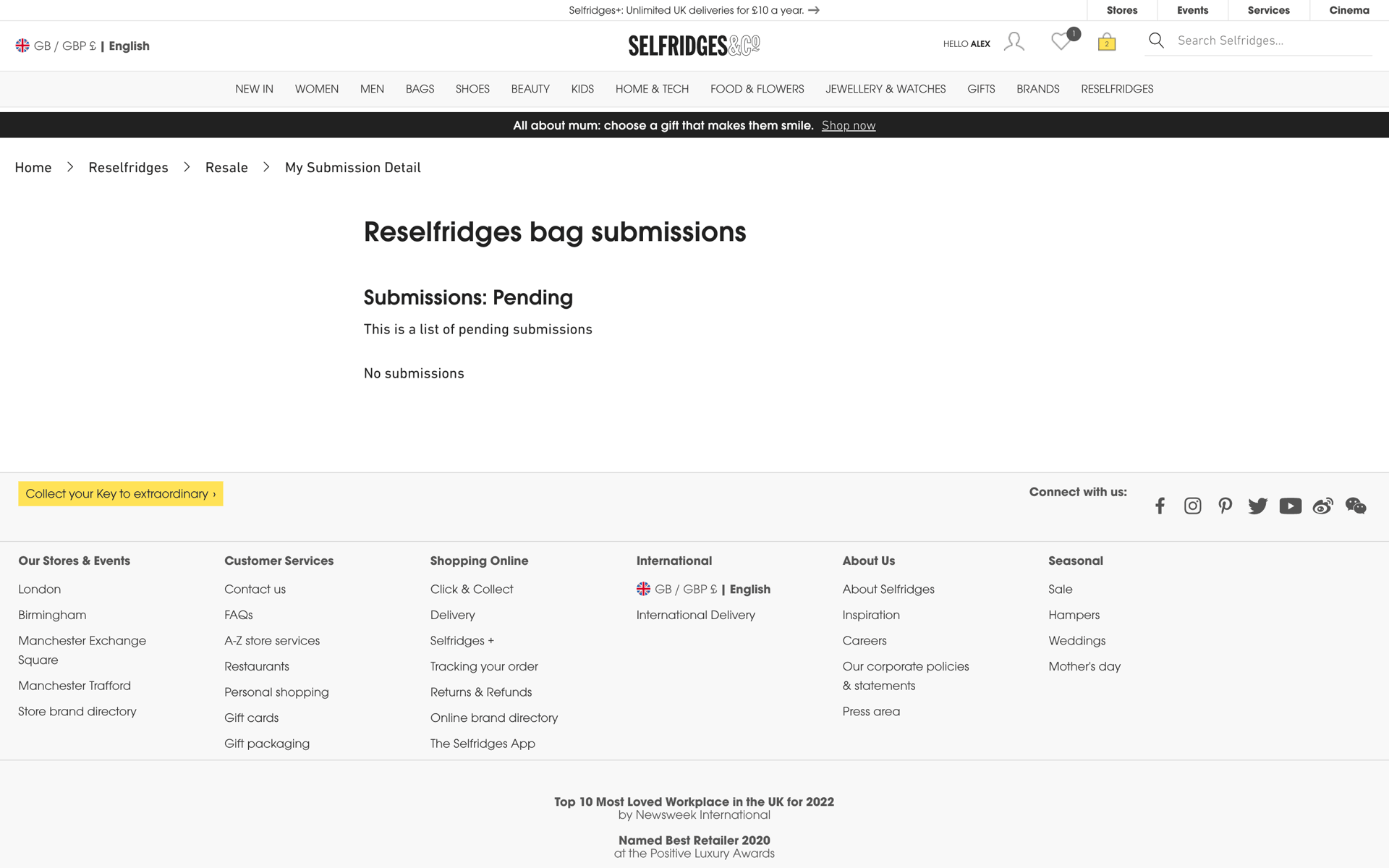1389x868 pixels.
Task: Open Mother's day footer link
Action: (1084, 666)
